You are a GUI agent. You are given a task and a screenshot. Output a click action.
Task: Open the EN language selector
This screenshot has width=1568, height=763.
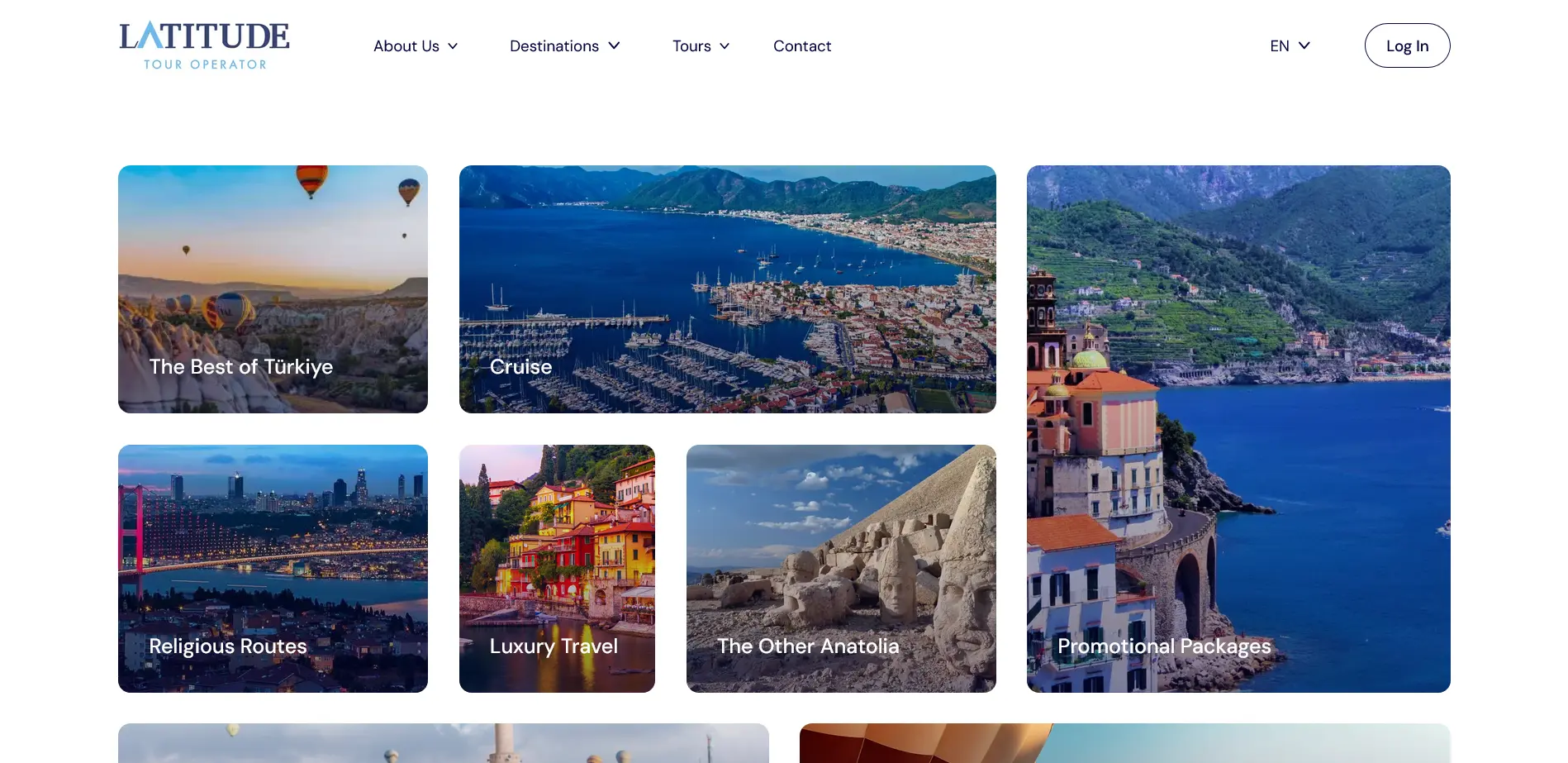click(x=1290, y=46)
